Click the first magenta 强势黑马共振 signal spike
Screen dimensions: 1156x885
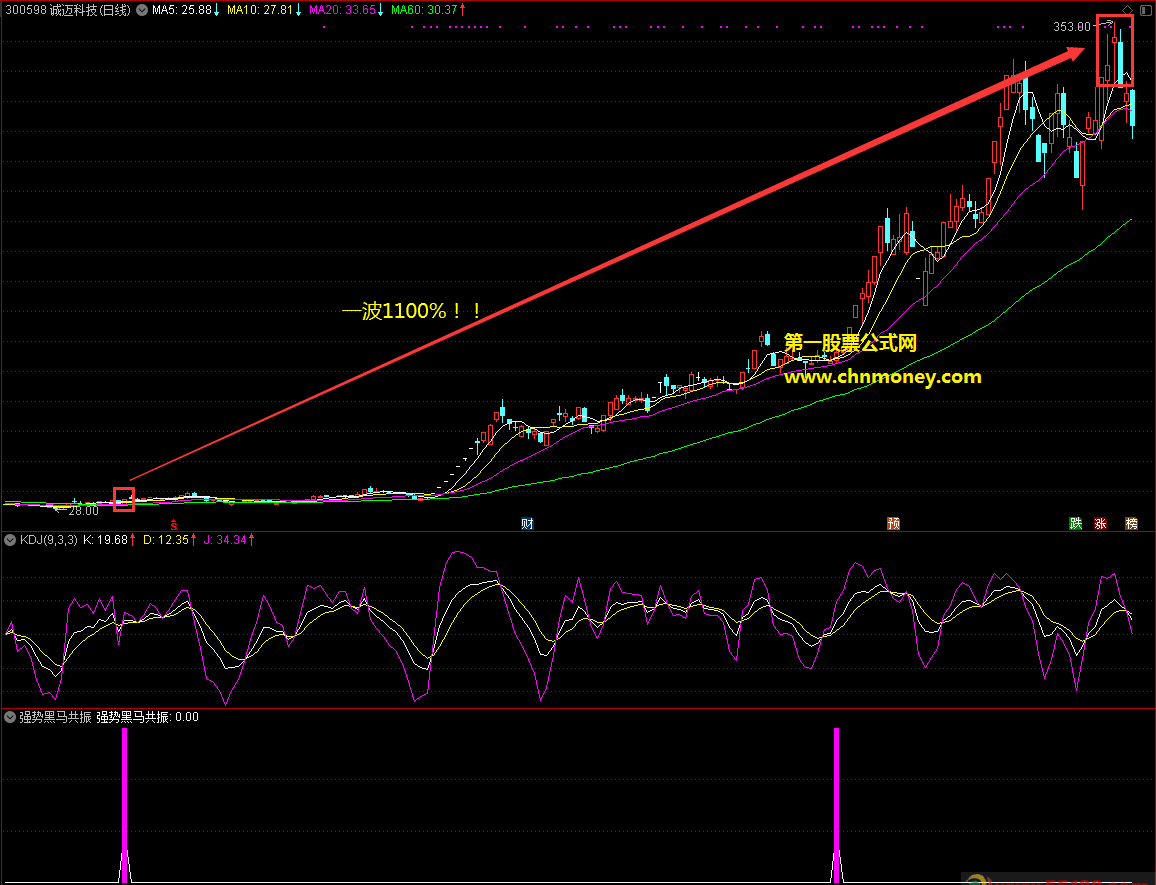coord(125,805)
